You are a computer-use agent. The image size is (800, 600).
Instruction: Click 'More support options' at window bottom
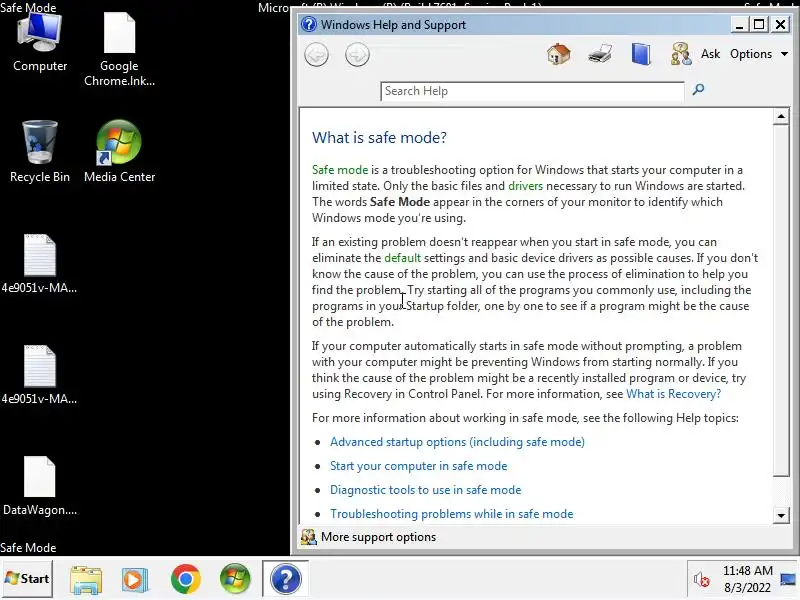coord(378,537)
